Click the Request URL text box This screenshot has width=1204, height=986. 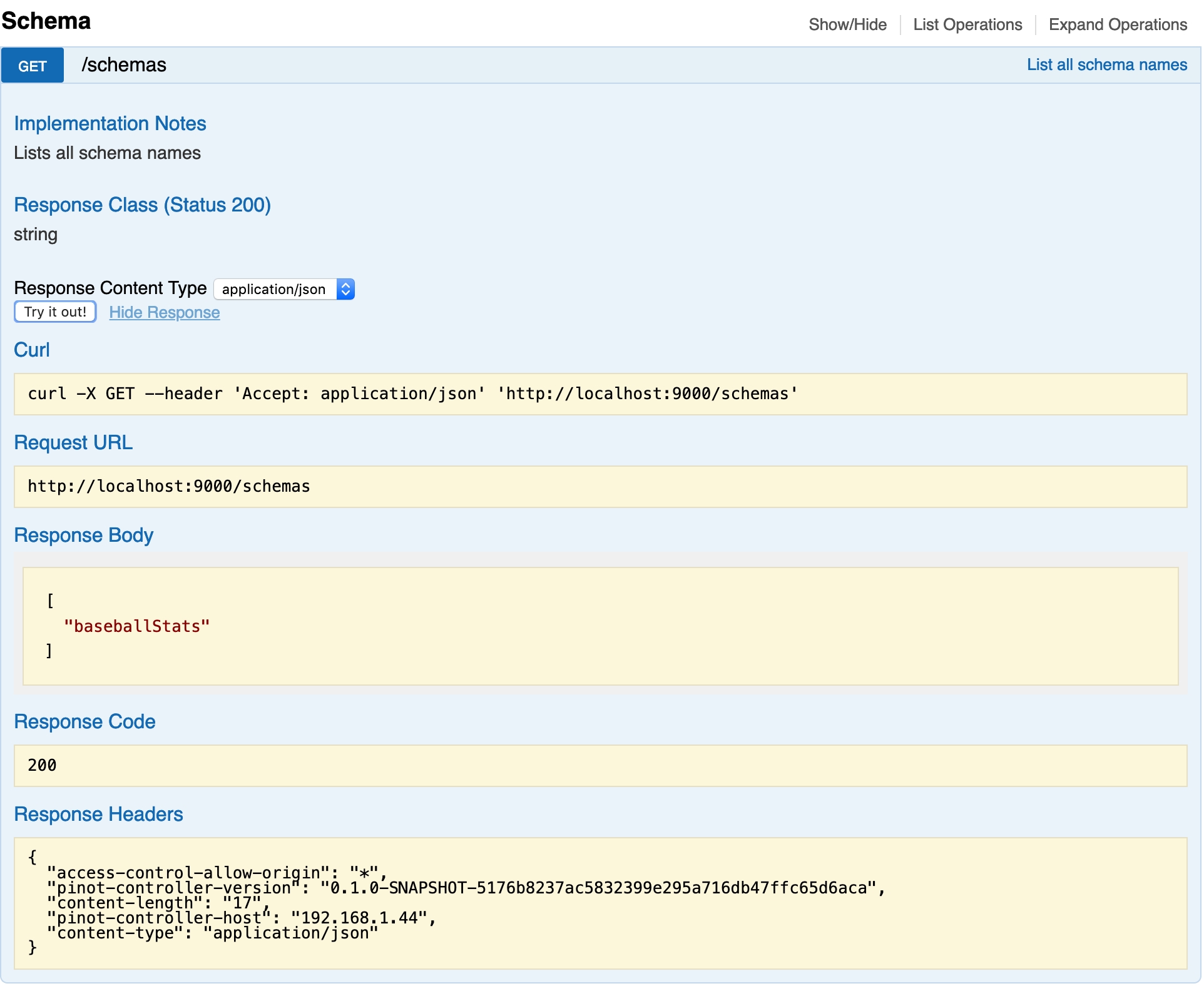click(599, 487)
